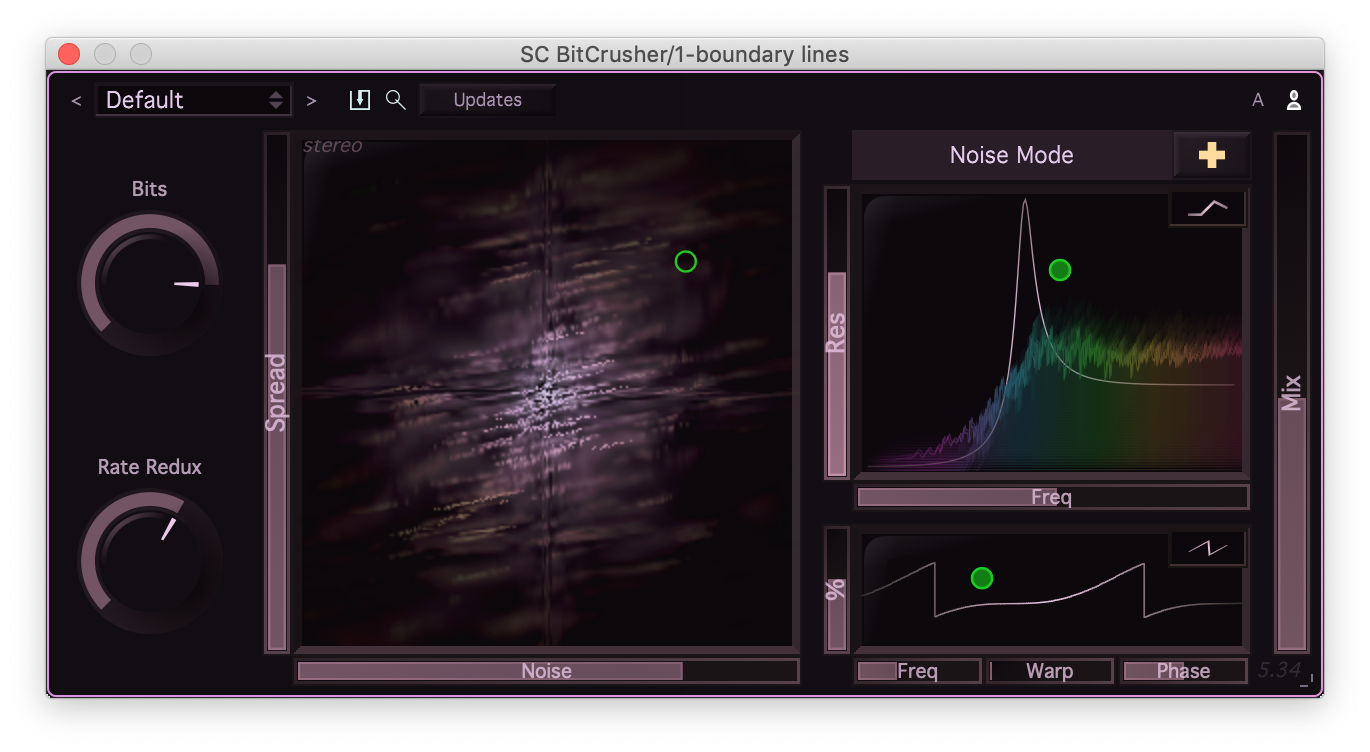Go to next preset with right arrow

311,101
